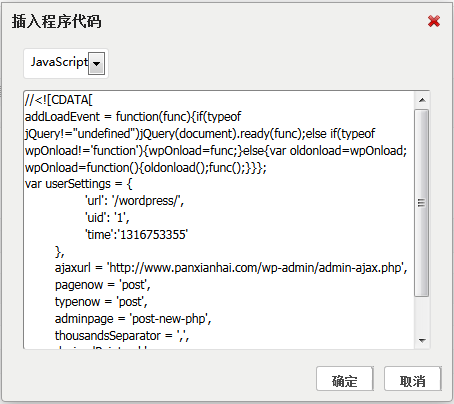Click the dialog title 插入程序代码
Viewport: 454px width, 404px height.
point(57,21)
